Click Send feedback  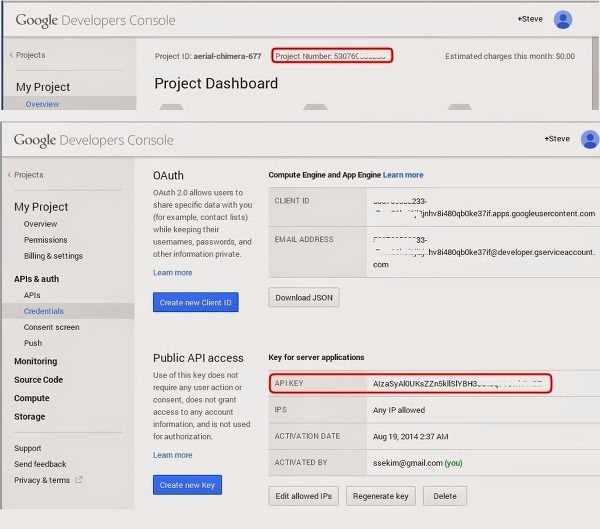tap(40, 464)
